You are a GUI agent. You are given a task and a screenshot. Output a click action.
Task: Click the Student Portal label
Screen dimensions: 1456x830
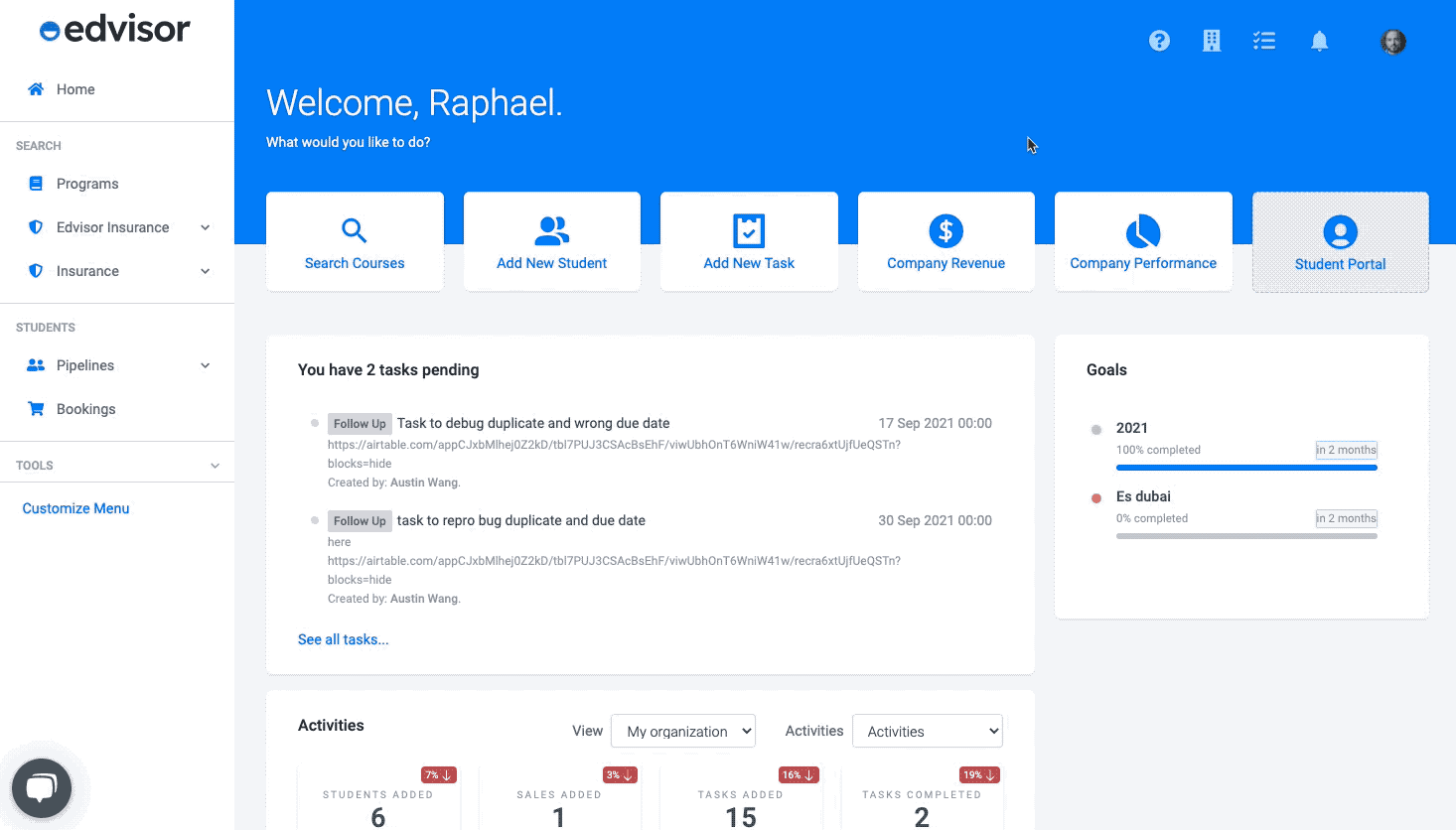1340,264
